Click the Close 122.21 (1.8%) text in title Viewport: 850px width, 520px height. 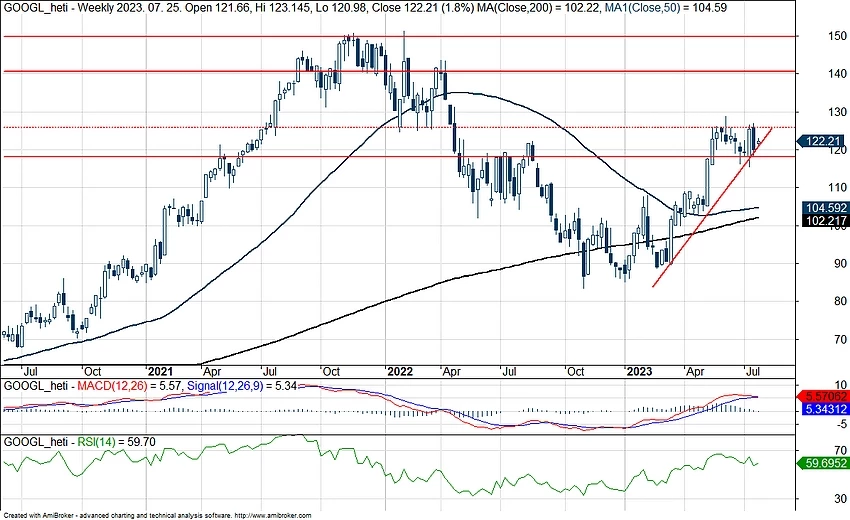coord(423,8)
